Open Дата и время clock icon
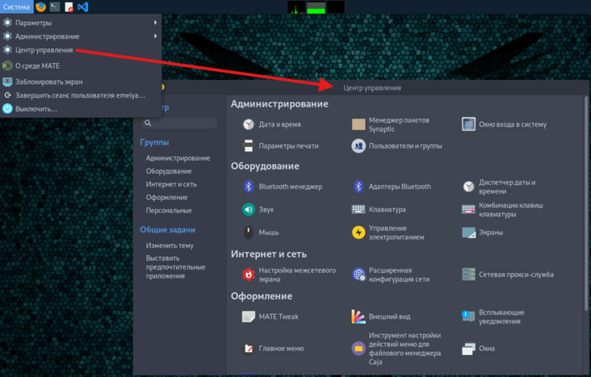 click(x=248, y=124)
